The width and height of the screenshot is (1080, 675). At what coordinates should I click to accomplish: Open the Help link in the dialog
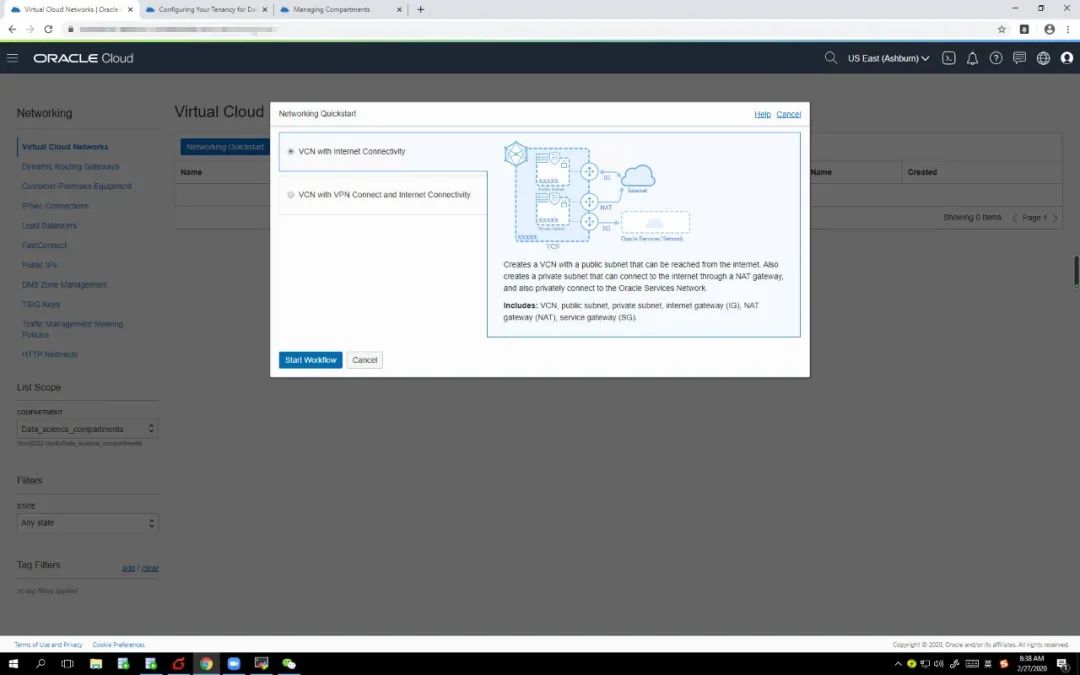762,114
